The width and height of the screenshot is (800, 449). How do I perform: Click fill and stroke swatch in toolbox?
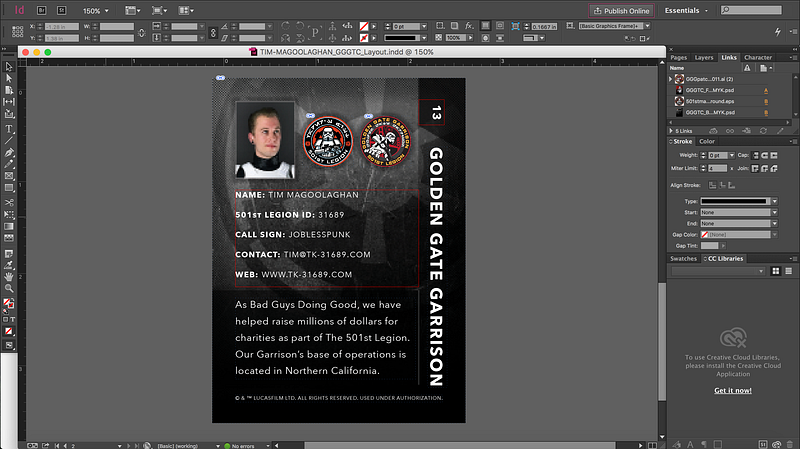coord(9,304)
